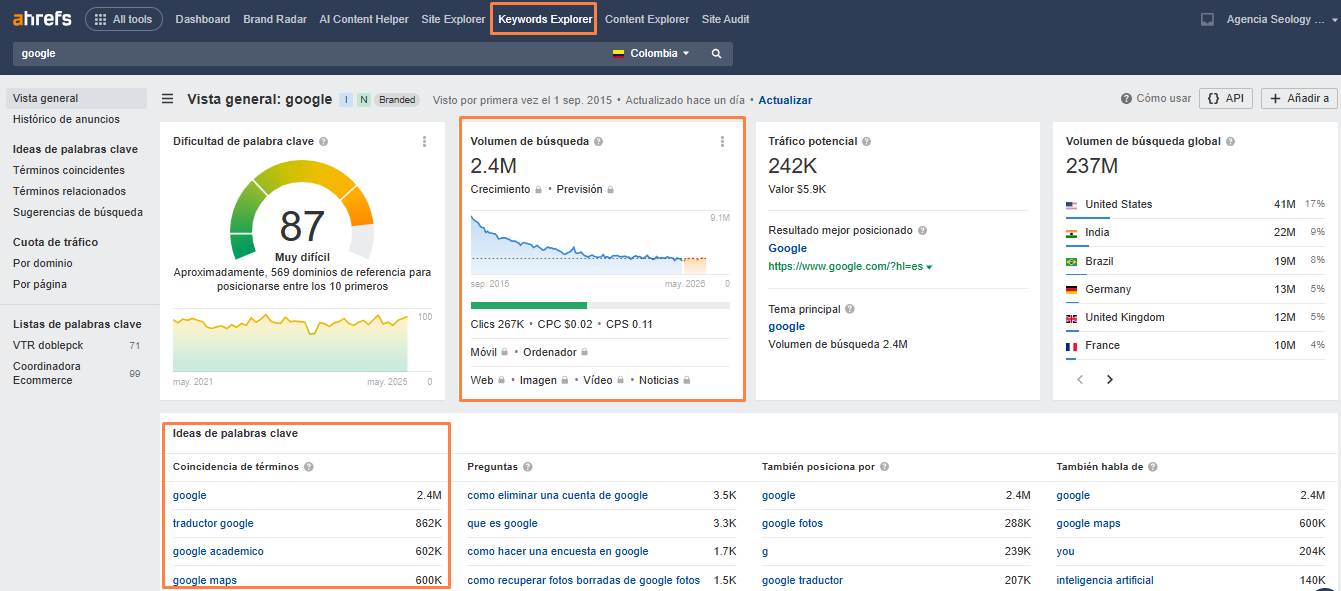Click the API button
1341x591 pixels.
(x=1225, y=98)
